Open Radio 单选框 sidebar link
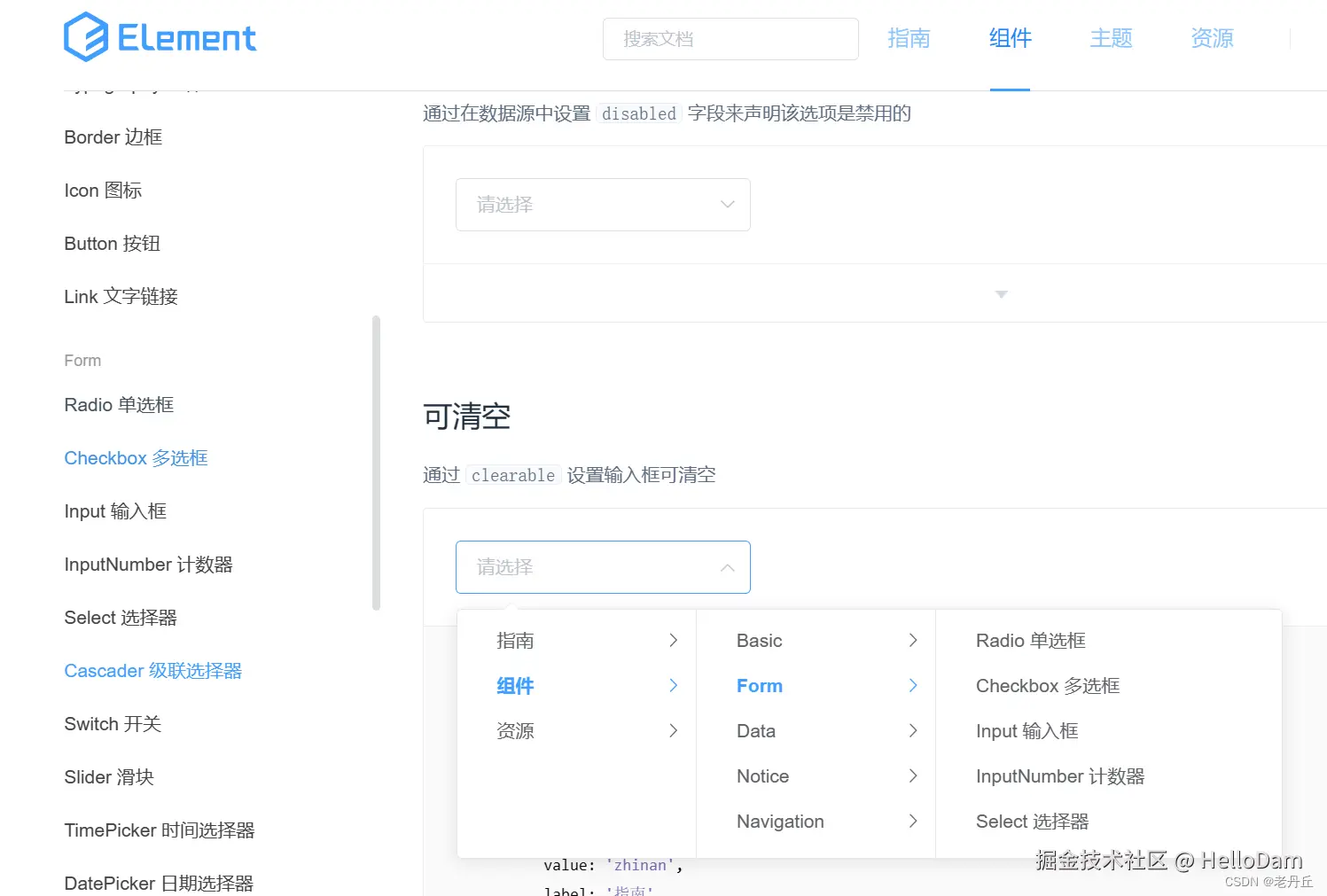 point(119,405)
